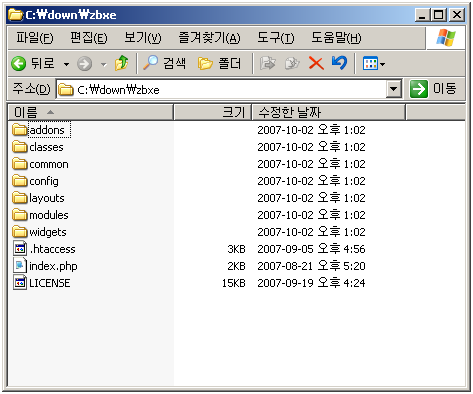This screenshot has height=394, width=473.
Task: Click the classes folder name
Action: (46, 147)
